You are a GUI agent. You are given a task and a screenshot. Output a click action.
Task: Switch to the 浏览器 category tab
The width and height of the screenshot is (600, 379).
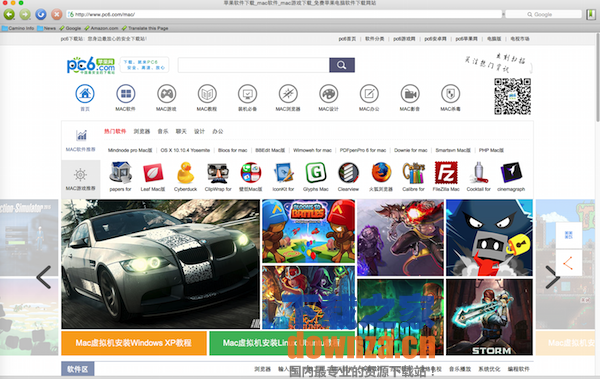tap(142, 131)
